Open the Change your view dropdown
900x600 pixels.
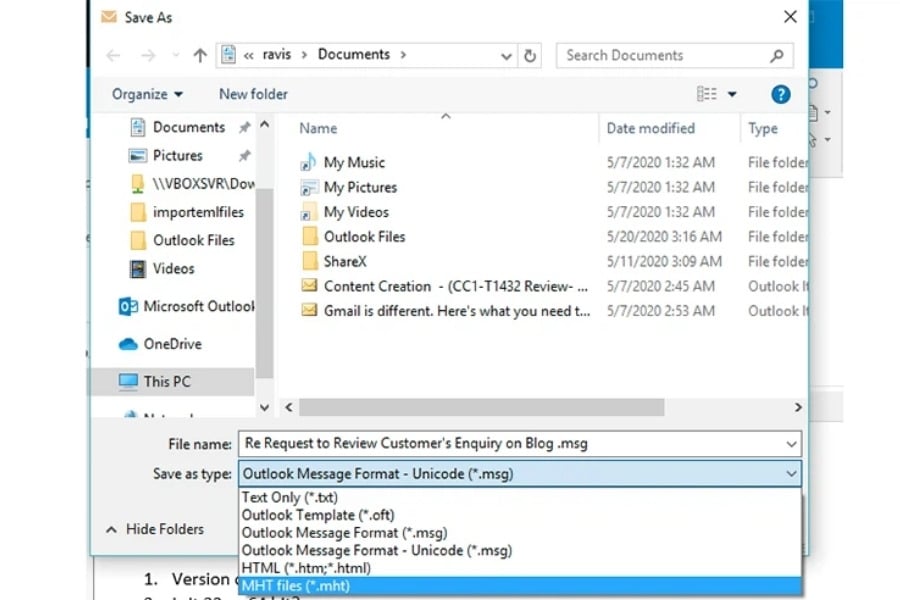coord(732,94)
